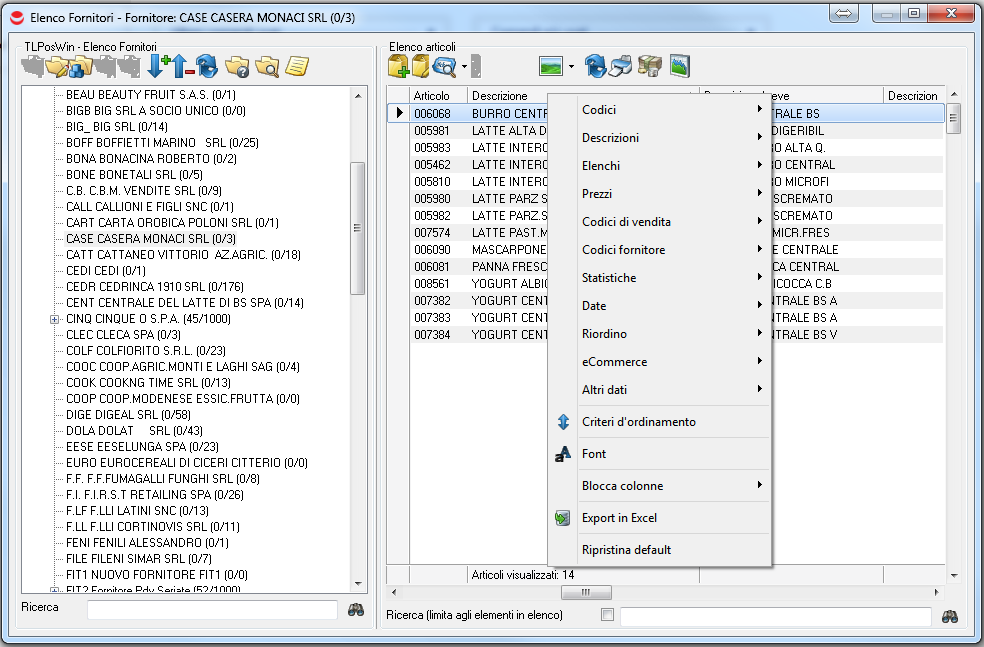Open the statistics chart icon
984x647 pixels.
680,67
